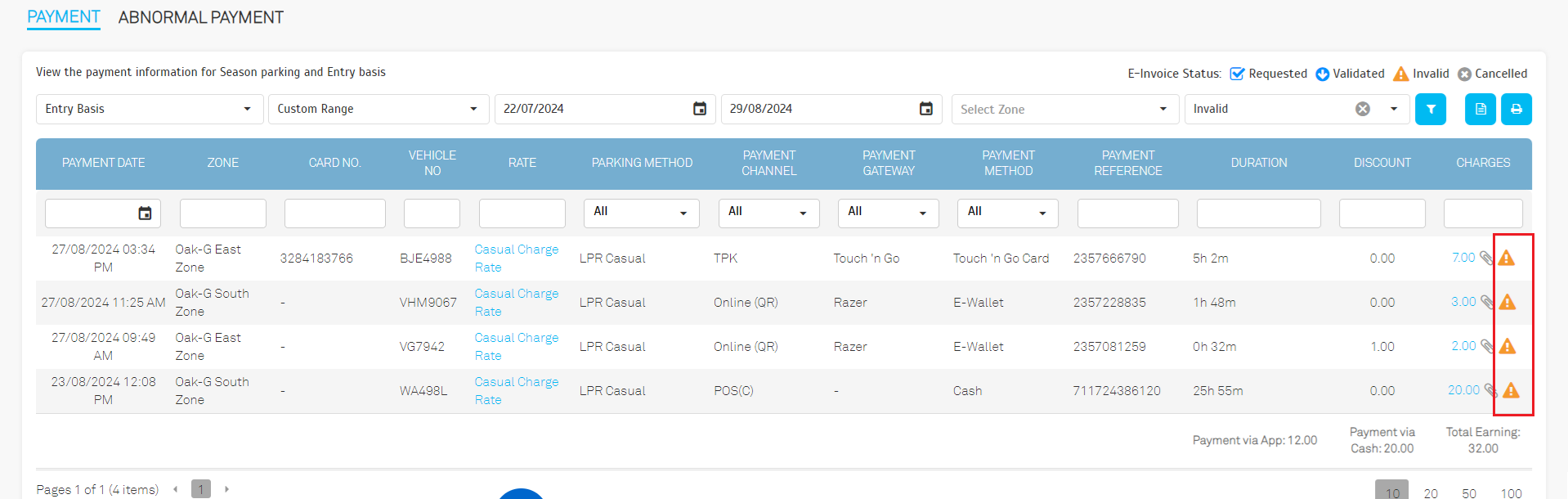Clear the Invalid status filter selection
Screen dimensions: 1568x499
tap(1362, 110)
